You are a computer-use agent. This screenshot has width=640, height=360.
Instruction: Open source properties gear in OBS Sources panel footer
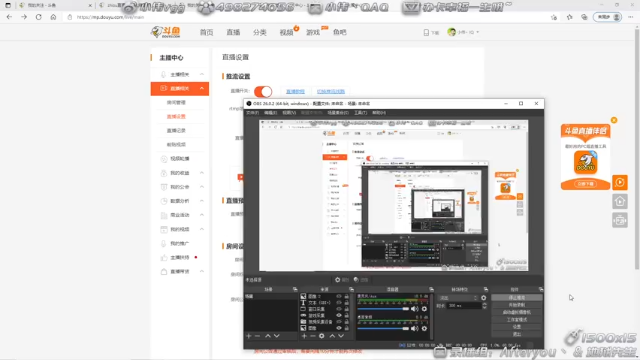(x=322, y=336)
